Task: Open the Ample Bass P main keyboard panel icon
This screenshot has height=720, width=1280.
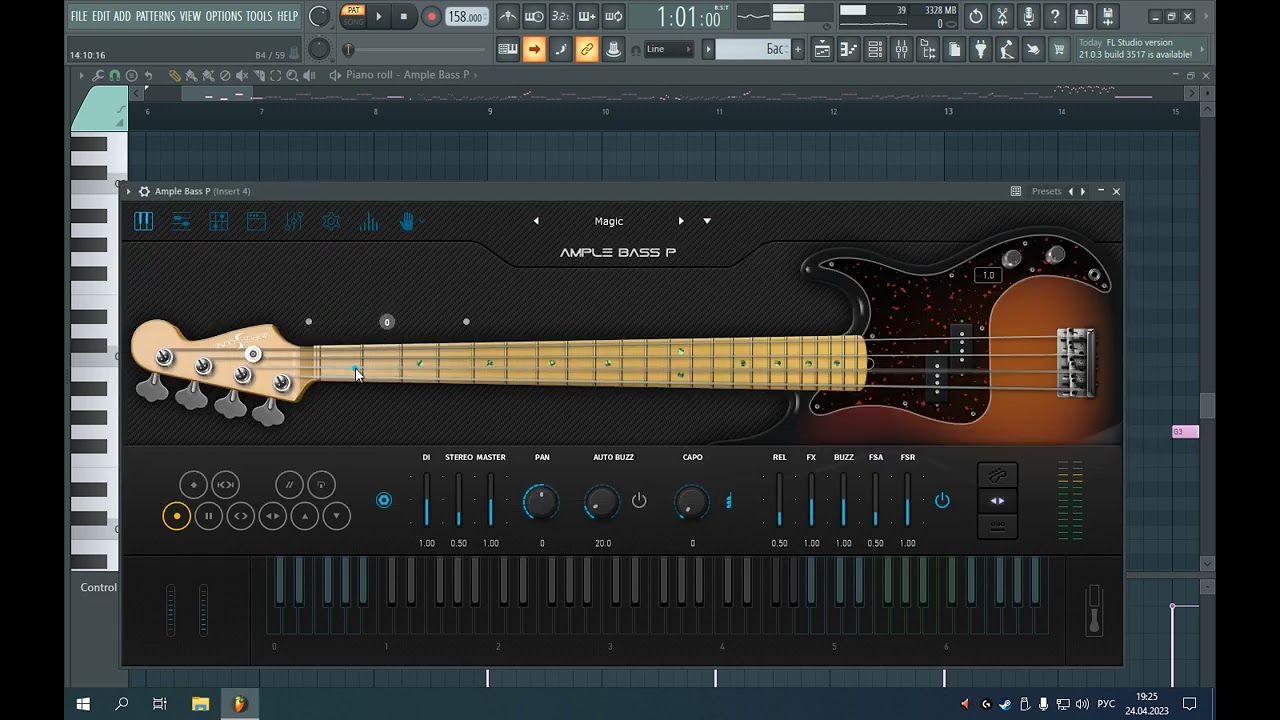Action: click(x=144, y=222)
